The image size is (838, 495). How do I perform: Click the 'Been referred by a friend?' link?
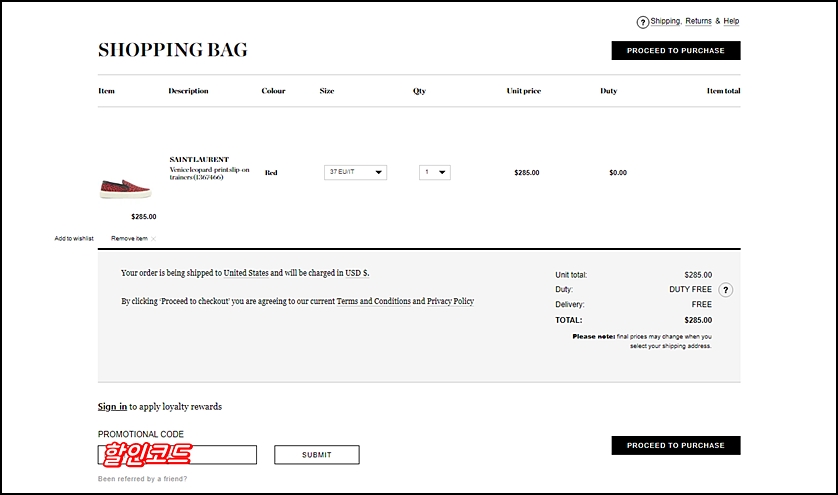(143, 479)
